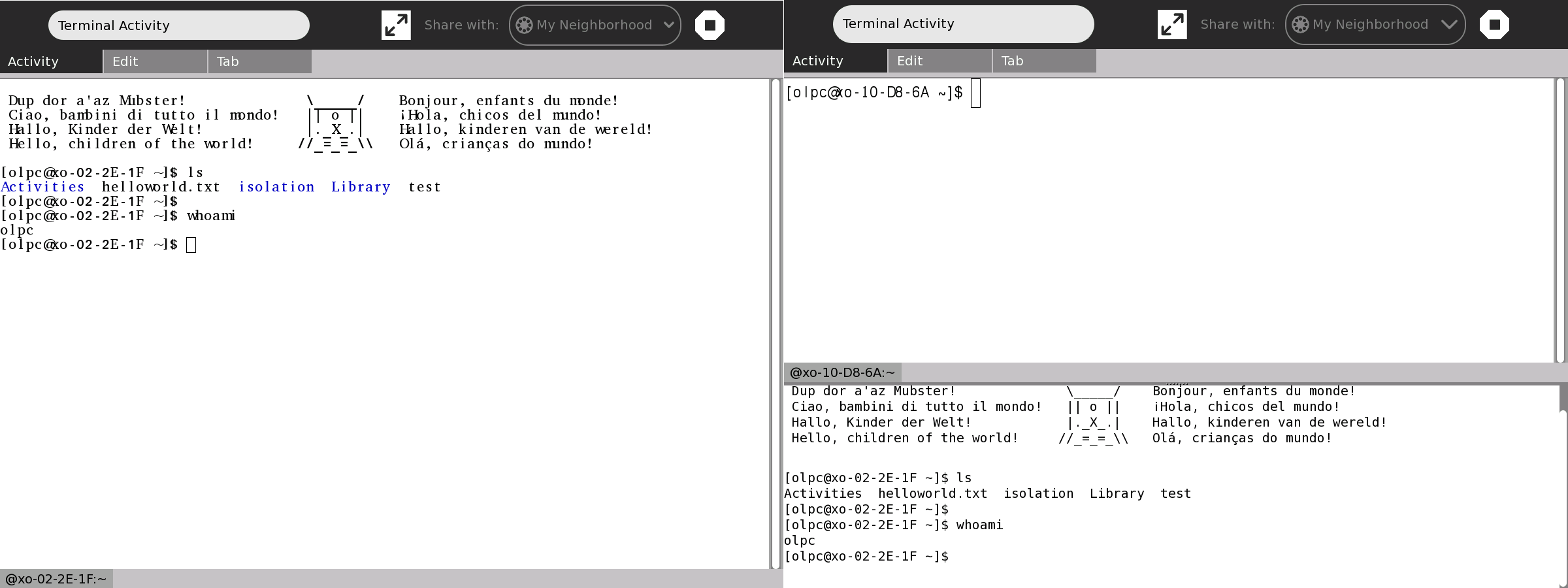Switch to Edit tab in right window

click(x=939, y=61)
